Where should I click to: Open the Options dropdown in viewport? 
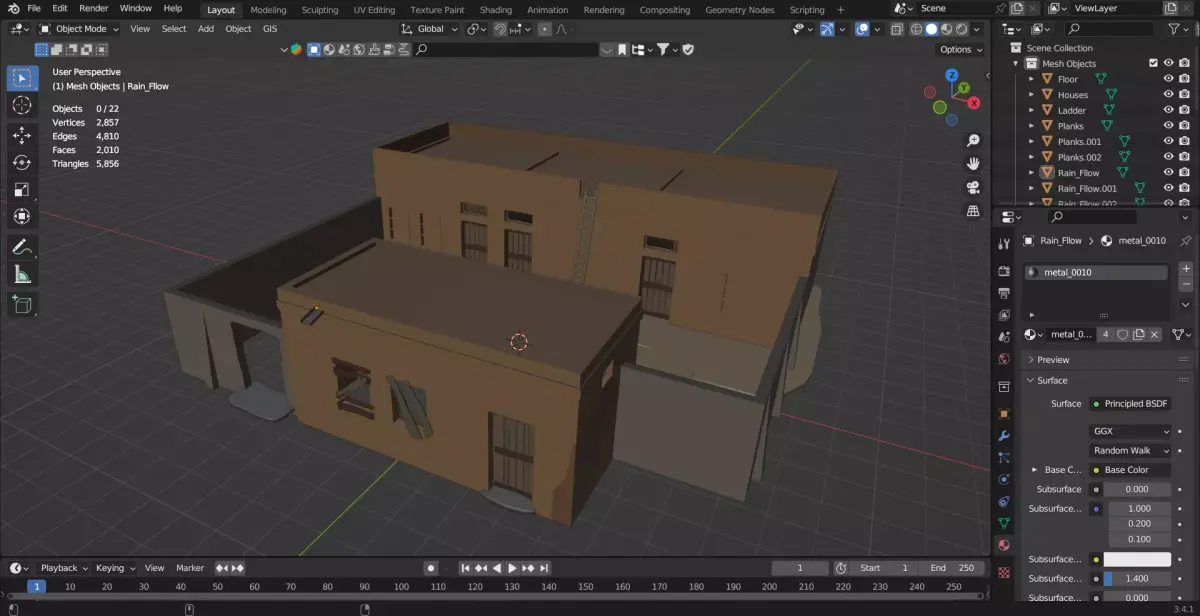960,49
